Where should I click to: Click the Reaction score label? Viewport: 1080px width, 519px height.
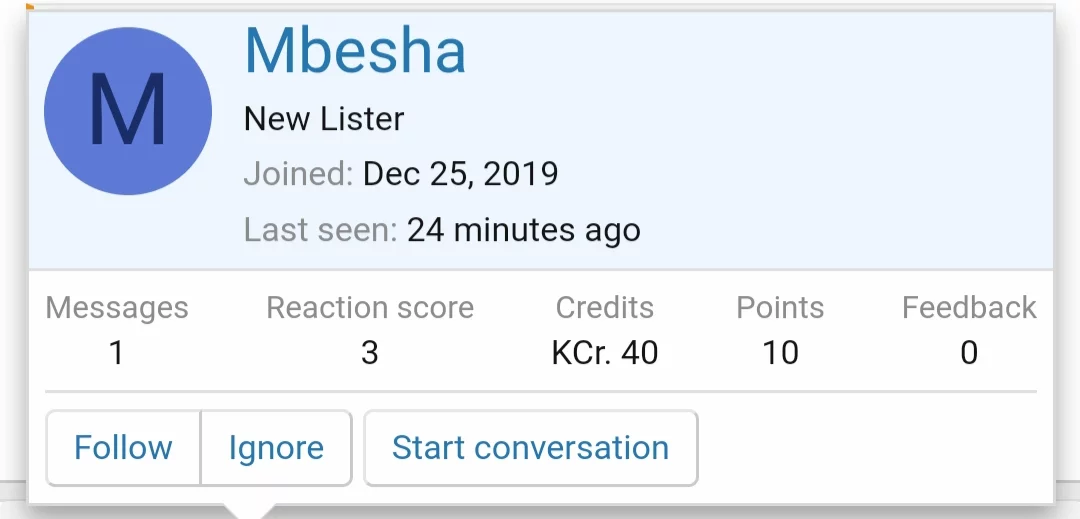tap(370, 308)
